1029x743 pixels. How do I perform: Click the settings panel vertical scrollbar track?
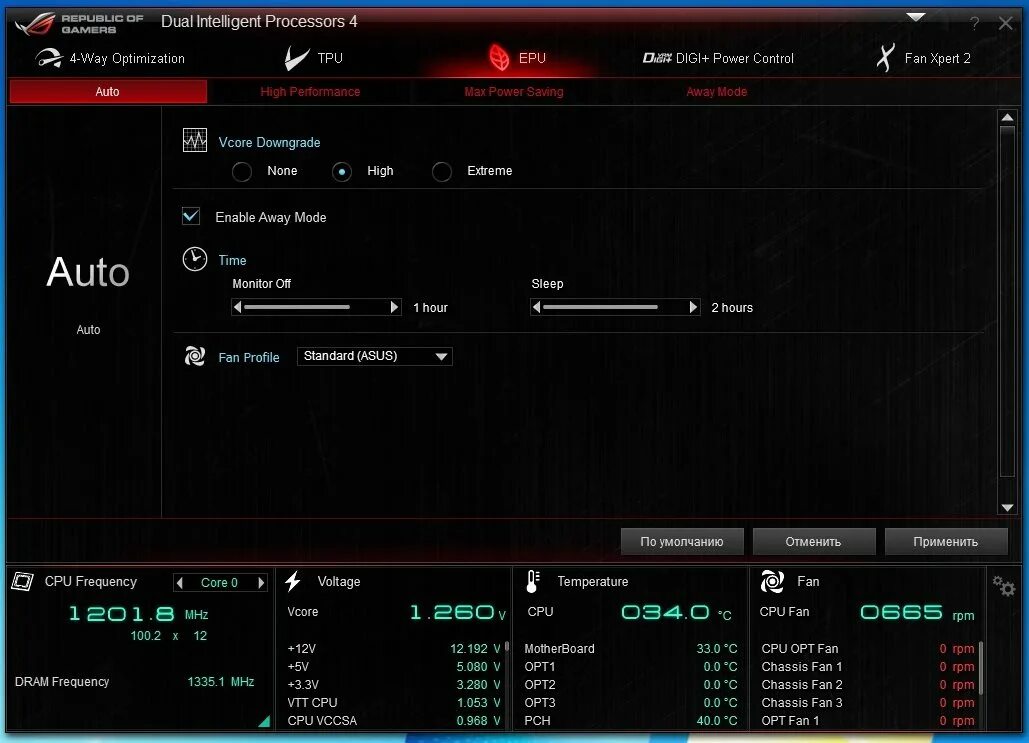click(x=1007, y=302)
